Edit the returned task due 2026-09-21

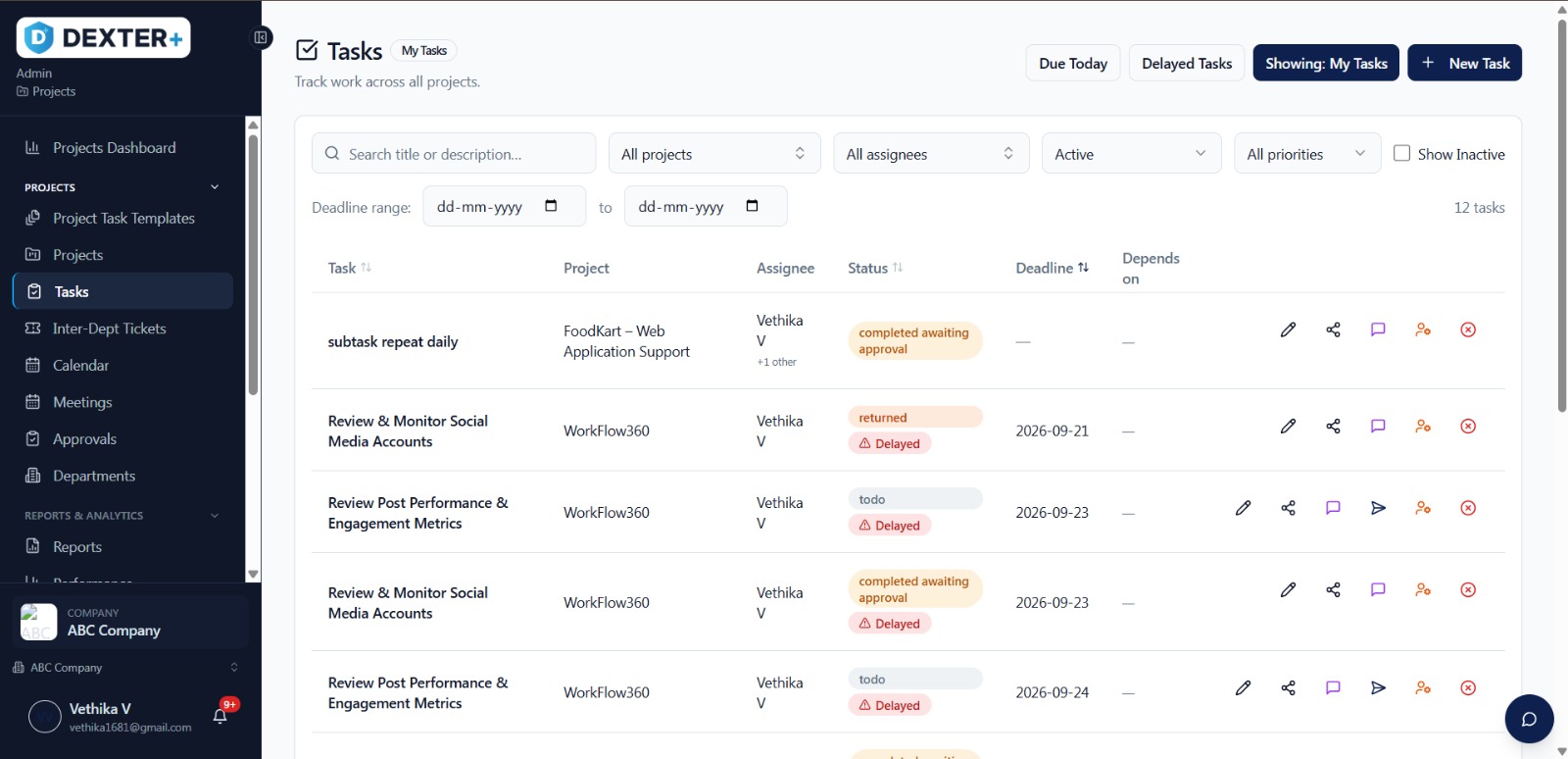click(1288, 426)
